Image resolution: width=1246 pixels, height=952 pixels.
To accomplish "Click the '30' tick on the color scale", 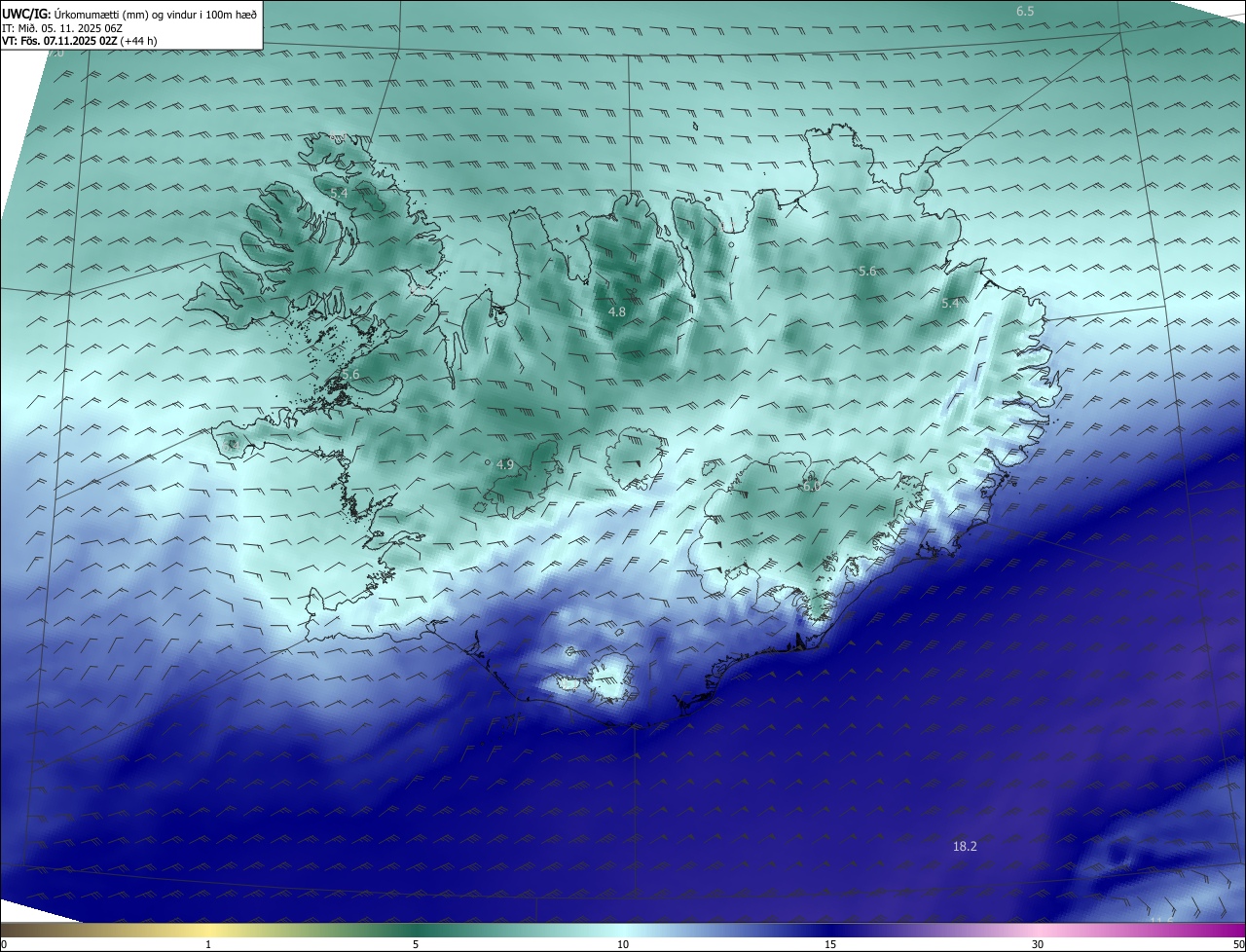I will point(1038,944).
